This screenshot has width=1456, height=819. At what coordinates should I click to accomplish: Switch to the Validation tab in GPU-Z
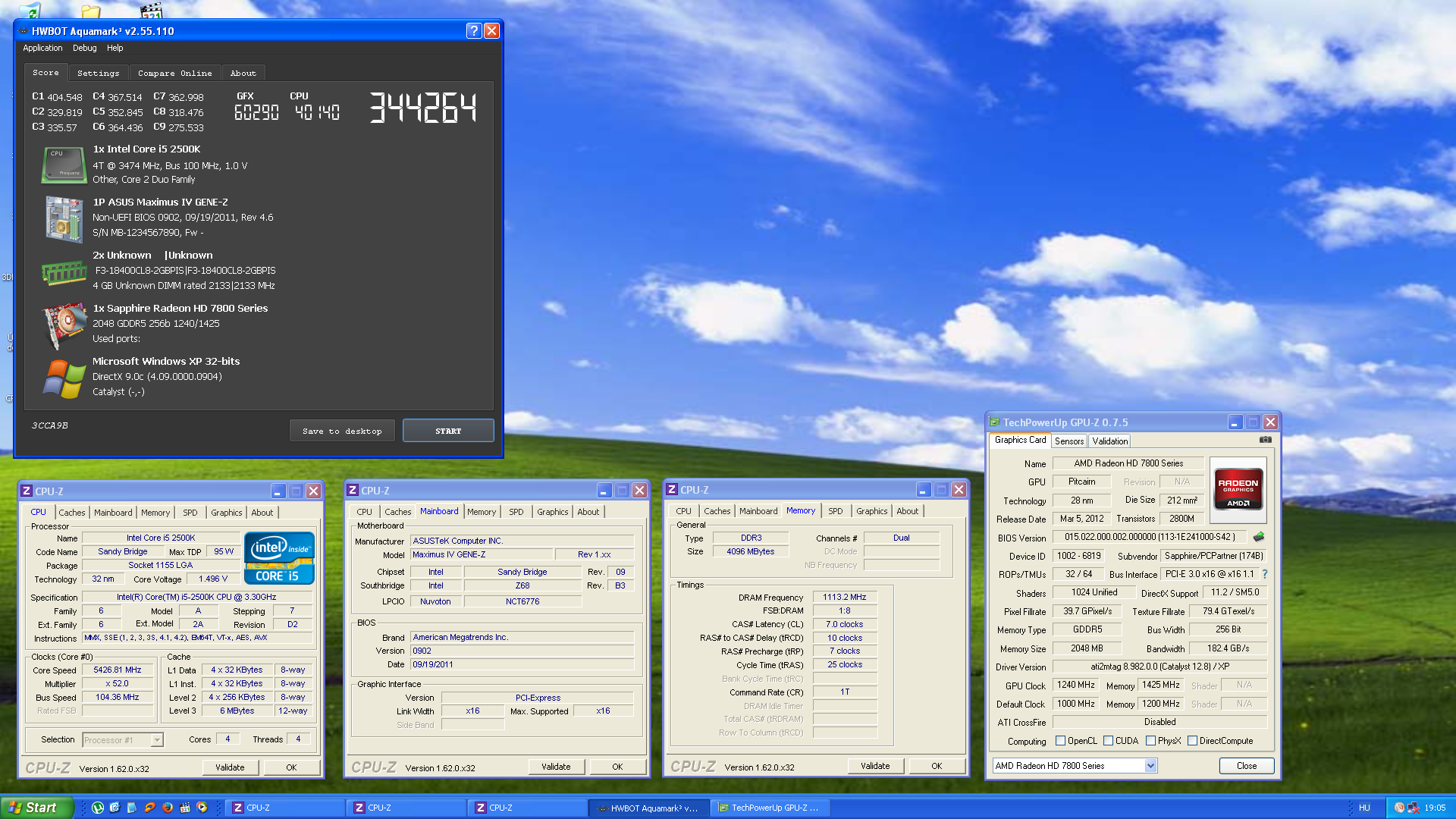(x=1110, y=441)
